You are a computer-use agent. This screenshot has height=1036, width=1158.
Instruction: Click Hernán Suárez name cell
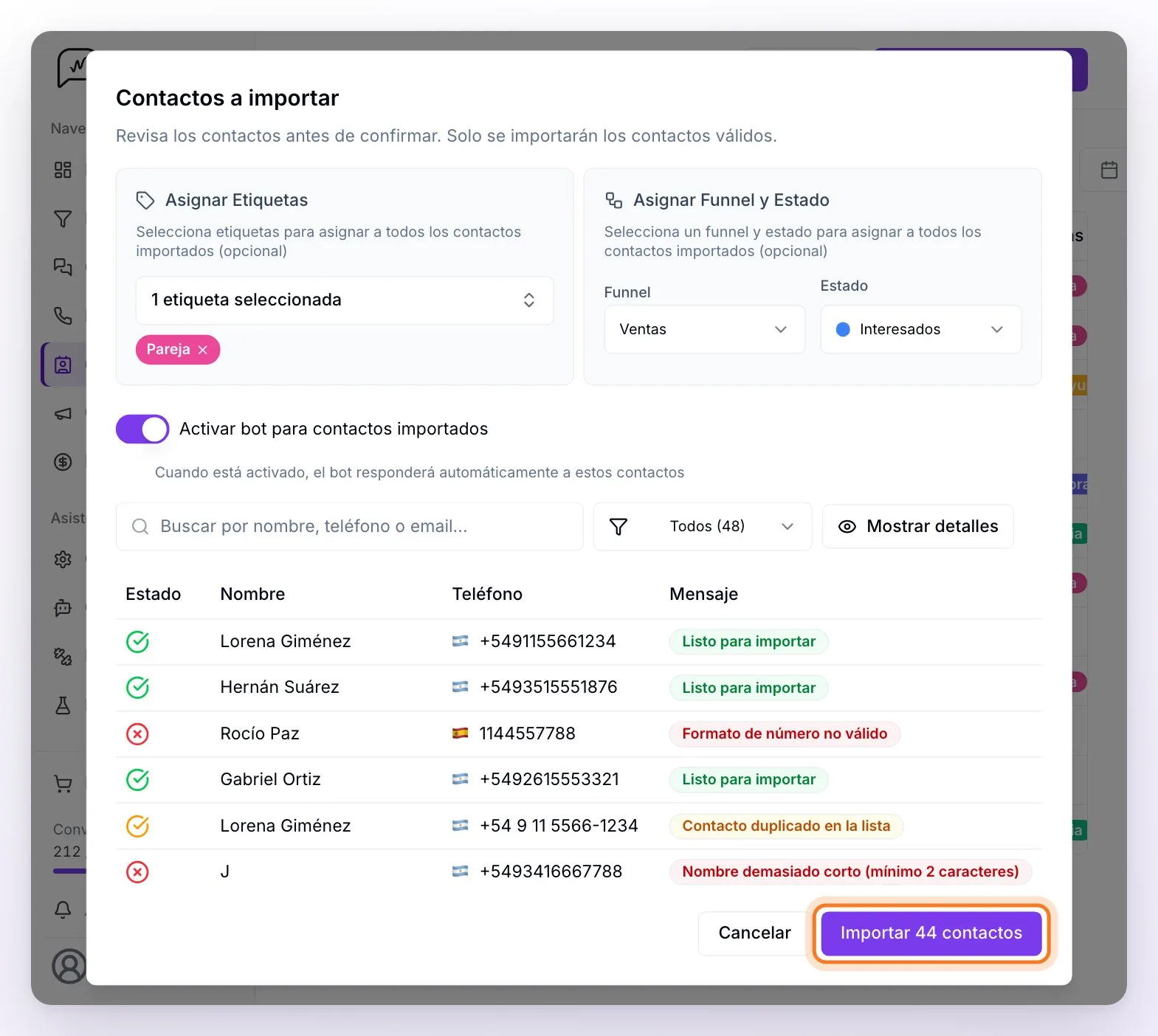pos(280,687)
